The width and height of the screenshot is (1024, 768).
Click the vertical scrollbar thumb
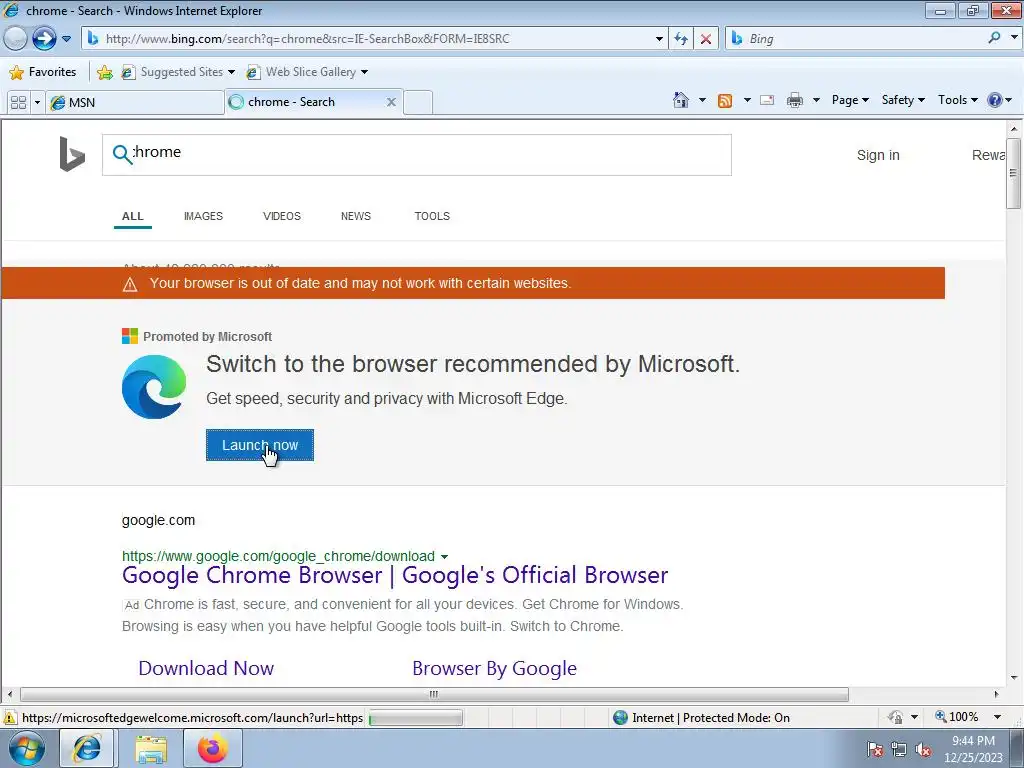tap(1014, 173)
